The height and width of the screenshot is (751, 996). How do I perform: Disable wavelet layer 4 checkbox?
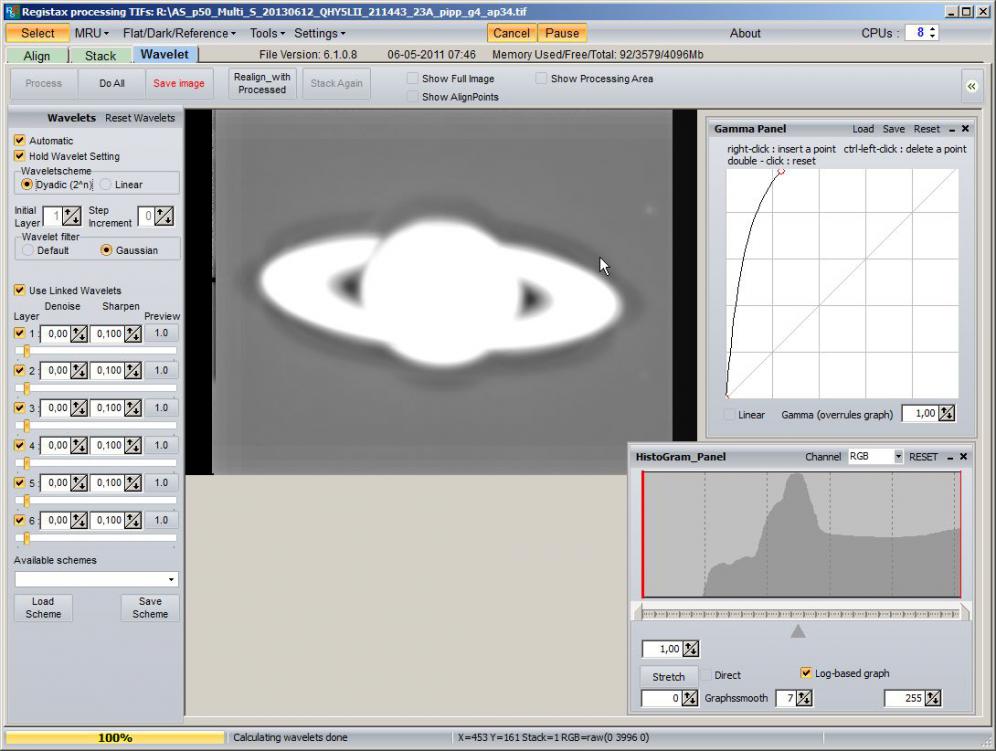[x=20, y=445]
